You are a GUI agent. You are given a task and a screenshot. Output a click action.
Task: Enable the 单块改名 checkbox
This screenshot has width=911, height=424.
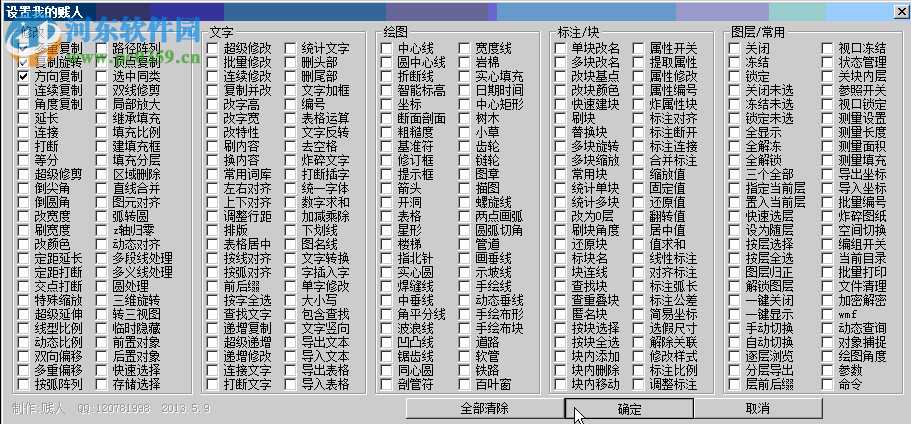click(560, 48)
